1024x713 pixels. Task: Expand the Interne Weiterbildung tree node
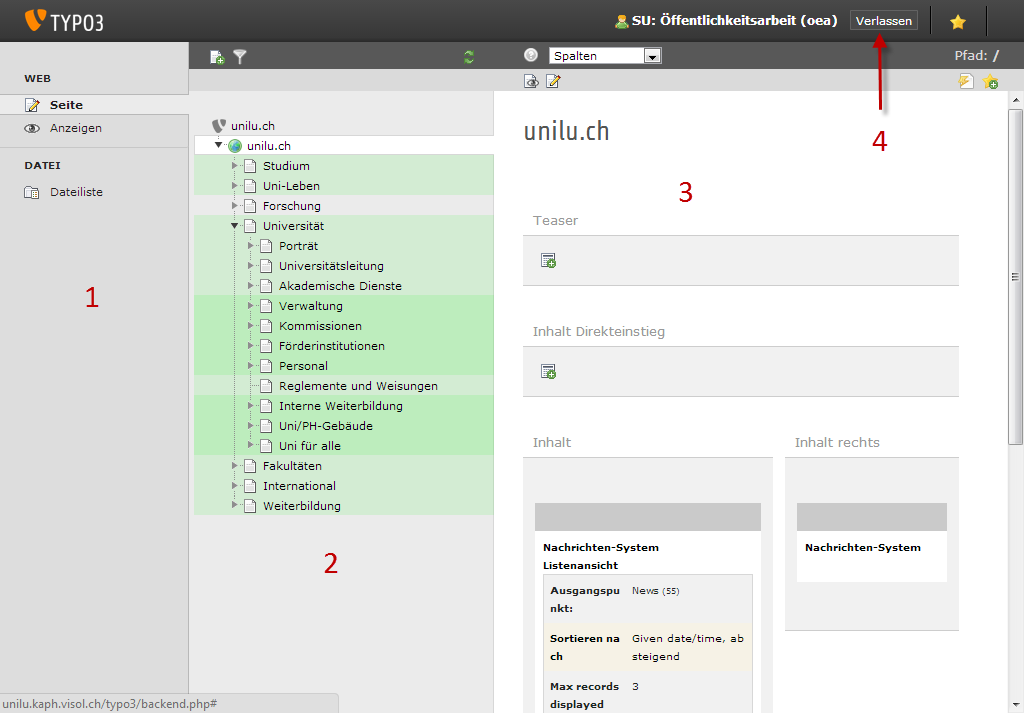(x=251, y=405)
